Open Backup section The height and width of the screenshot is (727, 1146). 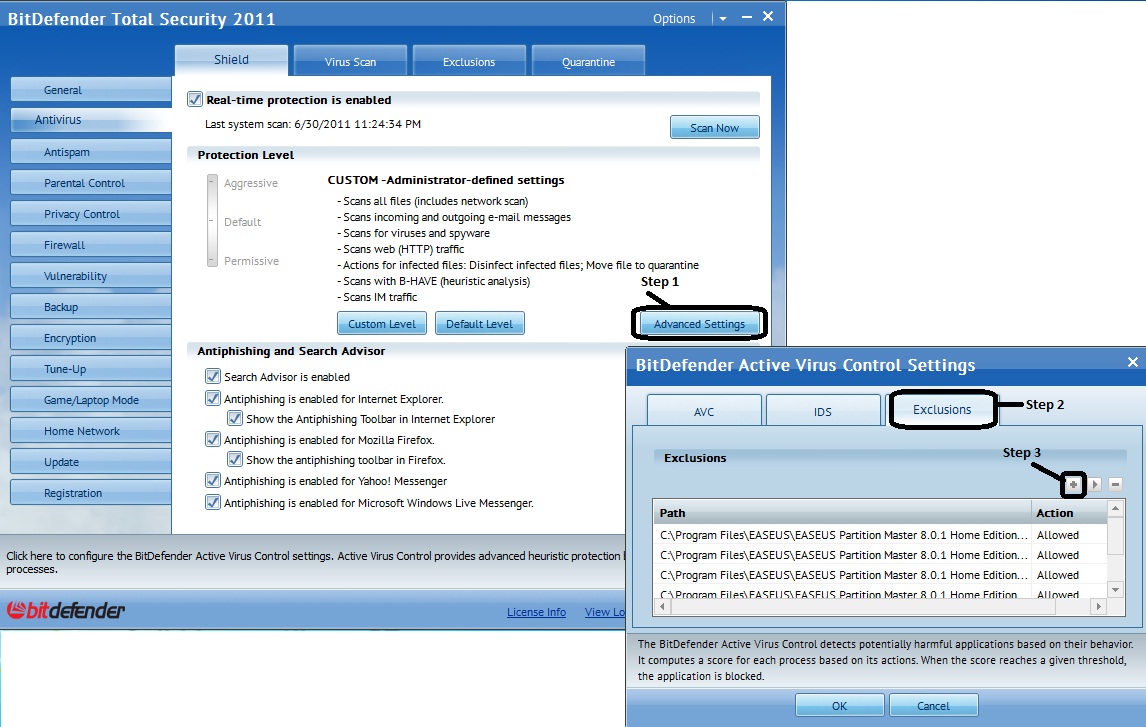point(91,307)
